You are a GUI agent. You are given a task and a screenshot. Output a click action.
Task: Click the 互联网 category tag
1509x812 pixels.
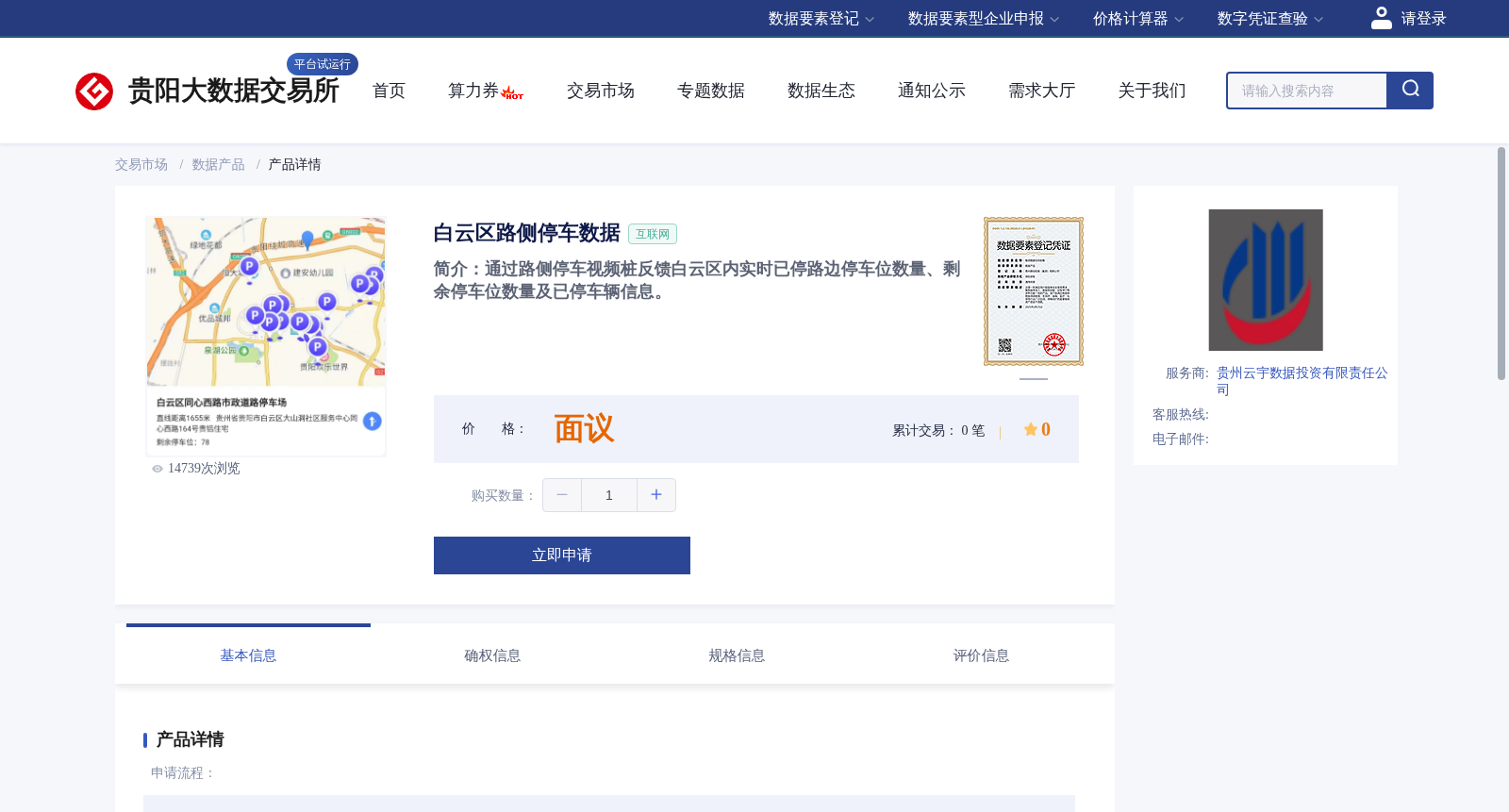[x=653, y=234]
